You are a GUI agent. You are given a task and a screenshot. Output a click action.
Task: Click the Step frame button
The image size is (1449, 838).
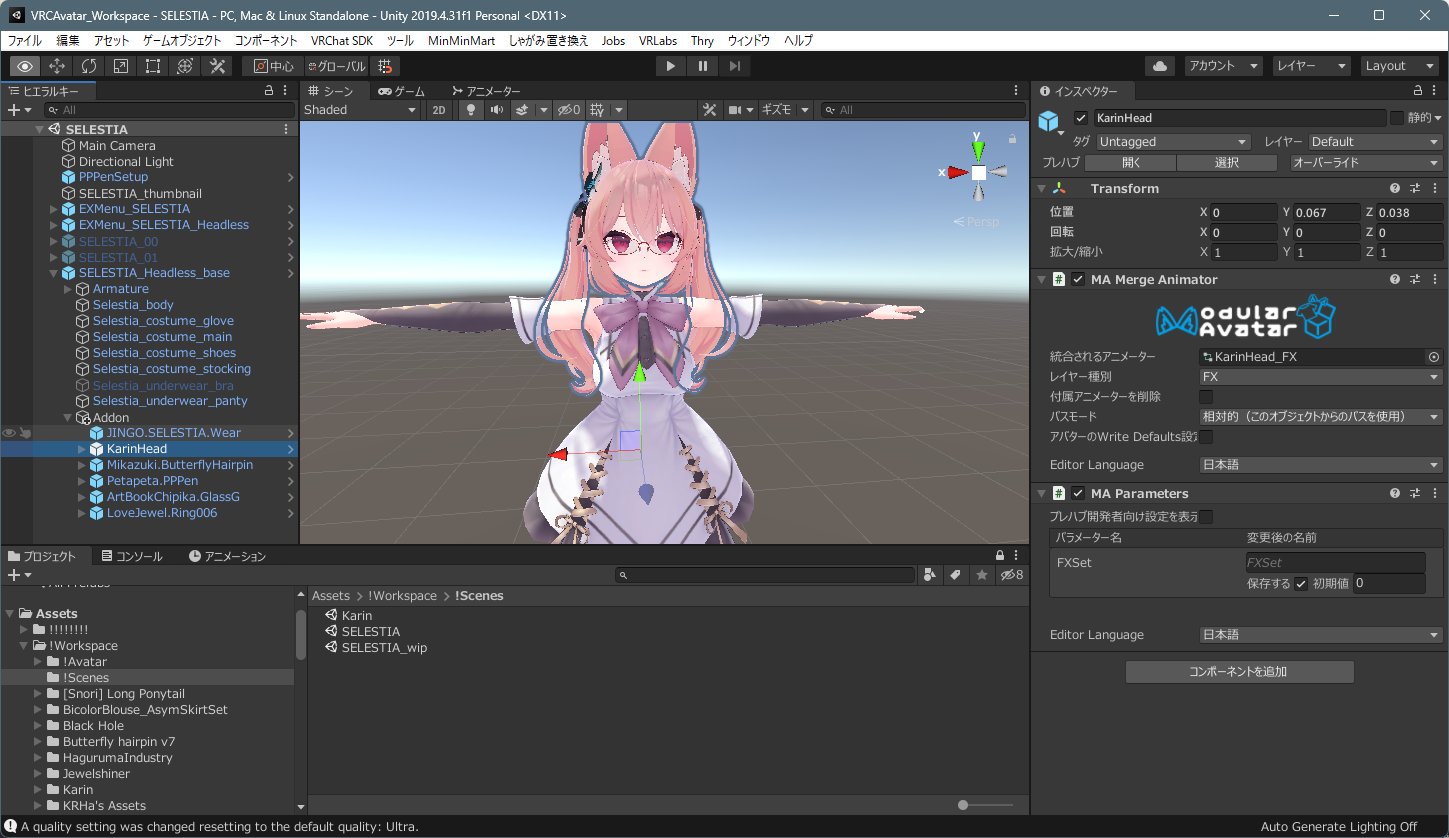tap(735, 66)
